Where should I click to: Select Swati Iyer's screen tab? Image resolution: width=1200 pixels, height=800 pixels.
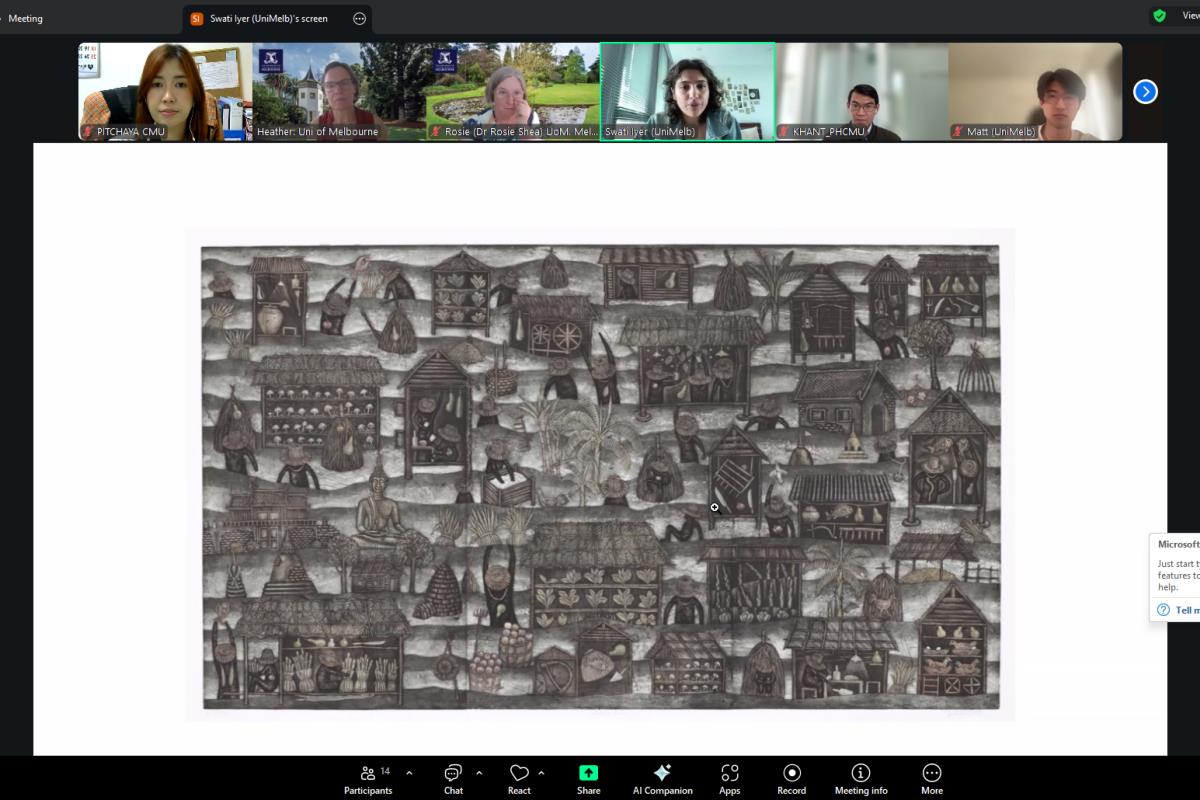268,18
